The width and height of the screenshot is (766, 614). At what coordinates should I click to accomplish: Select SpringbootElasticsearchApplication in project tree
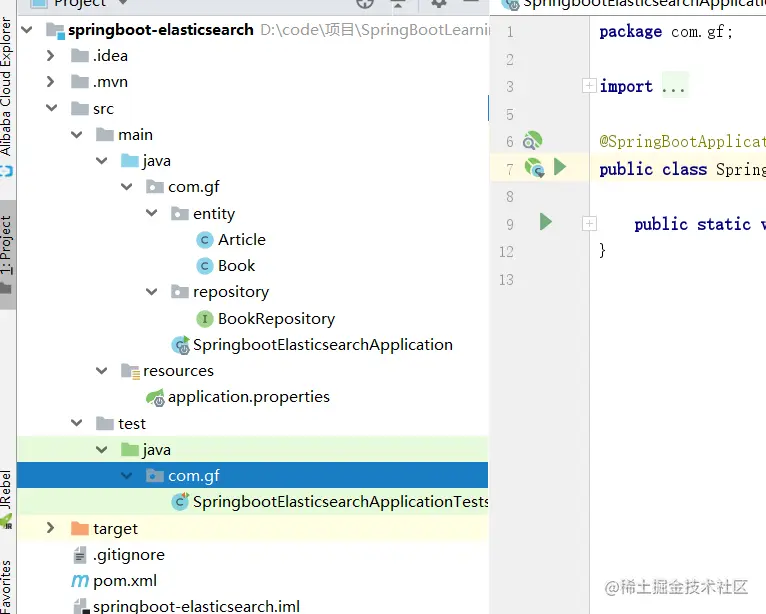[323, 345]
